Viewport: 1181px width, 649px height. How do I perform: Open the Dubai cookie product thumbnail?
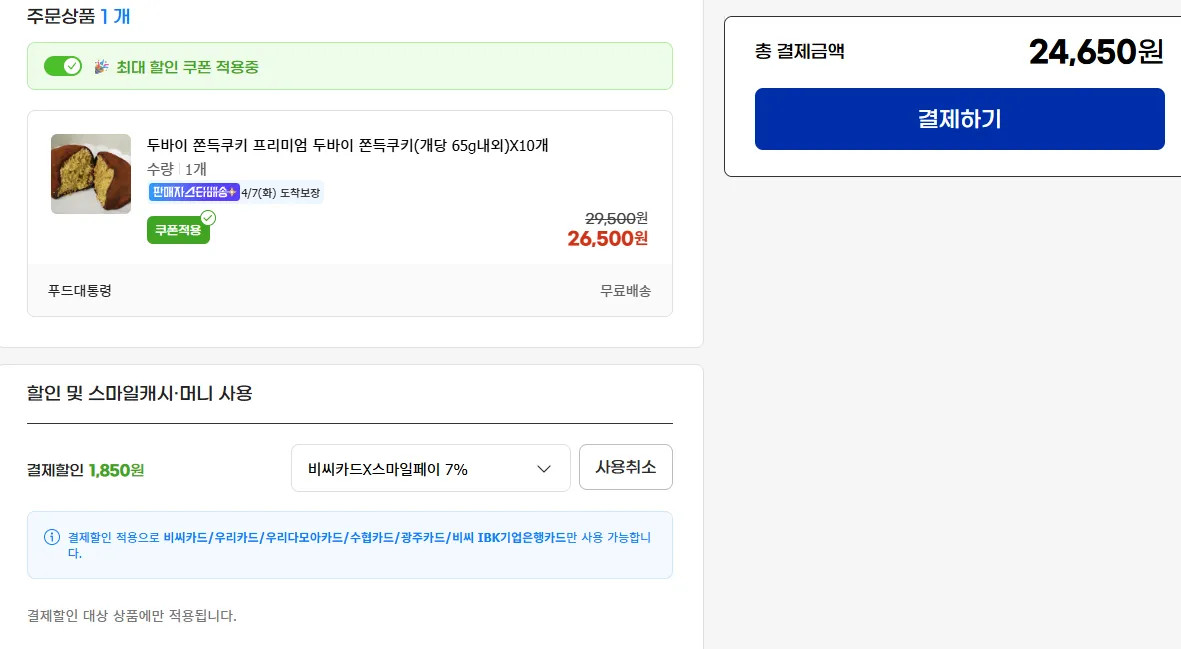[x=91, y=174]
